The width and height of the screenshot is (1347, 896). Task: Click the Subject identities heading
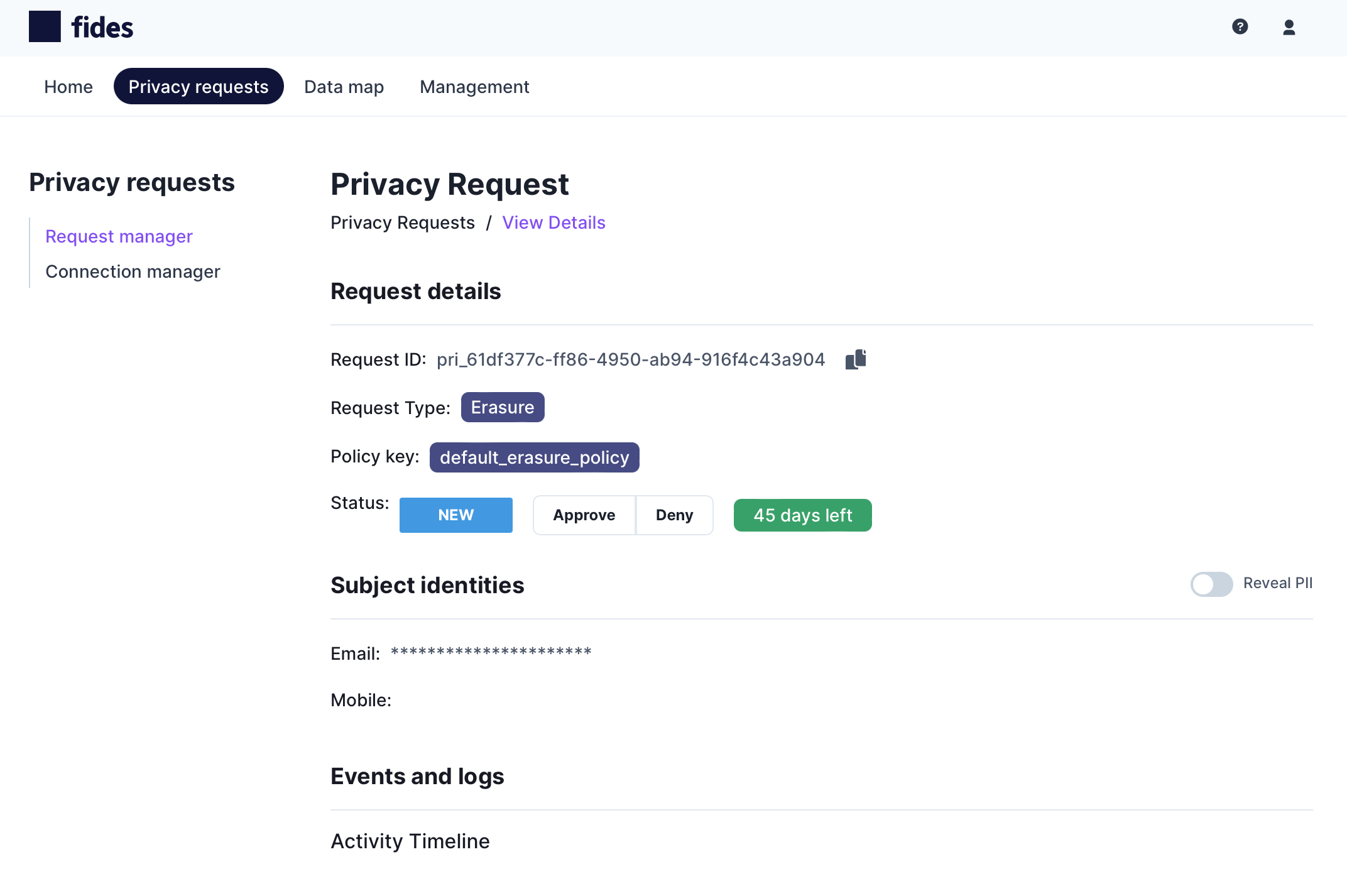427,585
